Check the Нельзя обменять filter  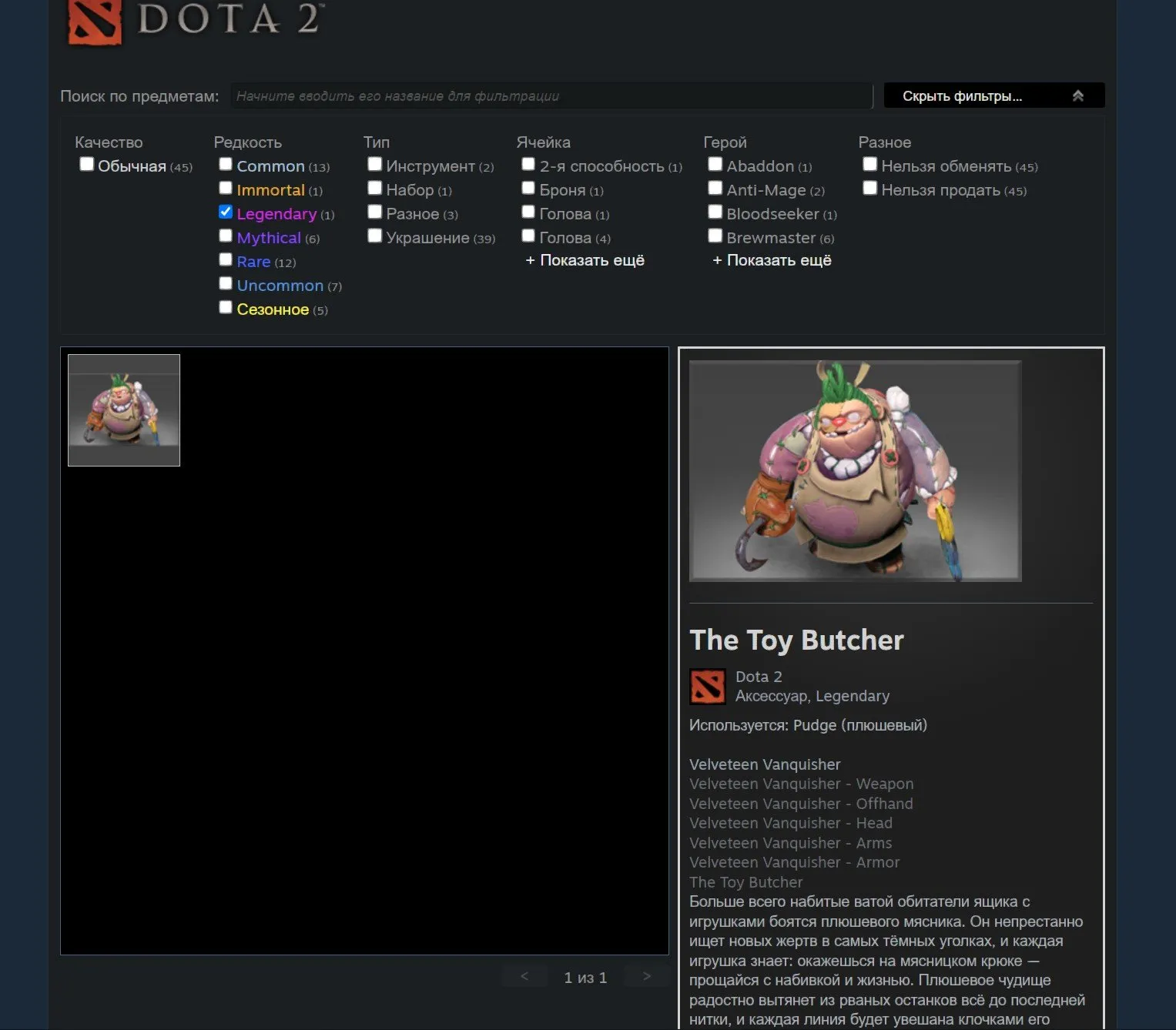pos(869,164)
